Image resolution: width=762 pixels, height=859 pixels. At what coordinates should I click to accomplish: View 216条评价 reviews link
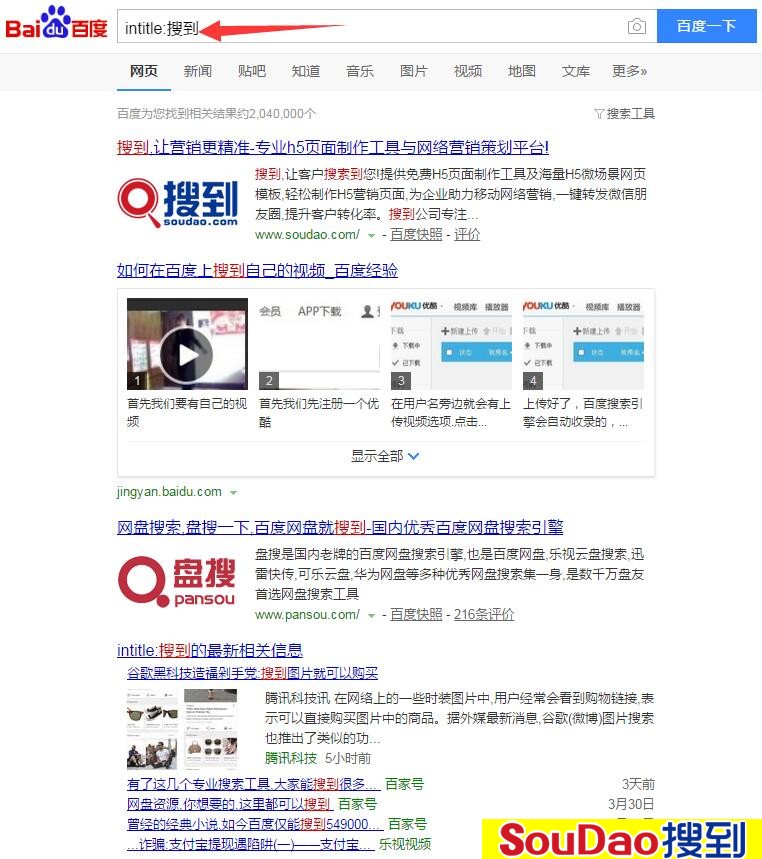484,615
